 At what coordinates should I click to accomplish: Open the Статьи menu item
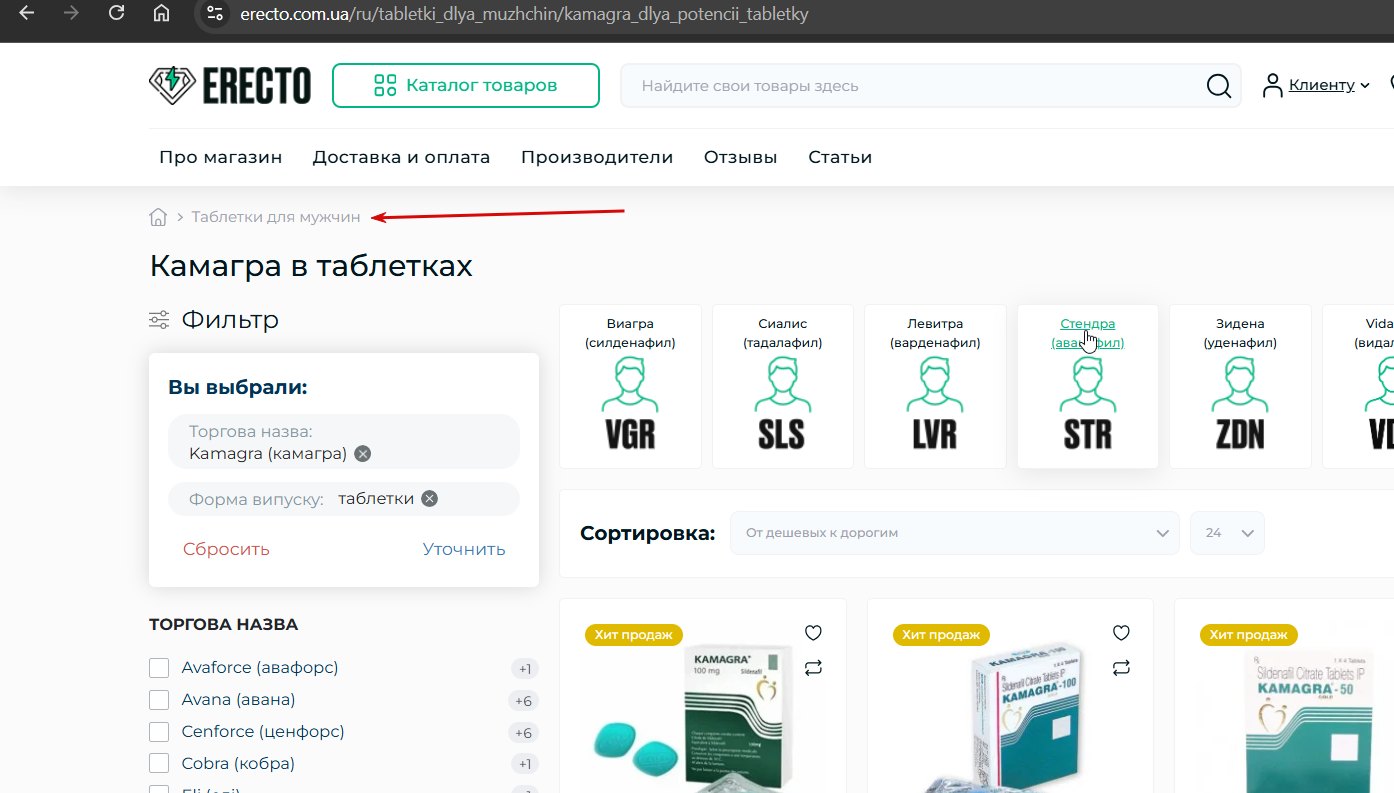(x=840, y=157)
